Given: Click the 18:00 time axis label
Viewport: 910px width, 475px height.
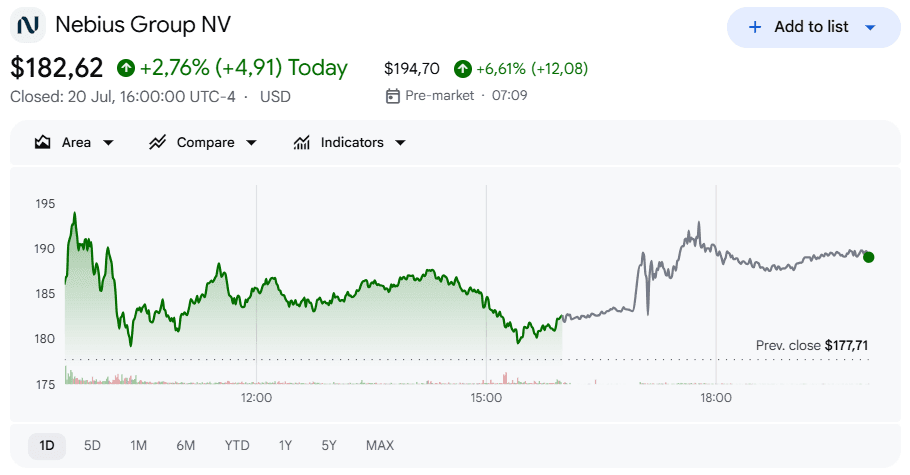Looking at the screenshot, I should pos(716,398).
